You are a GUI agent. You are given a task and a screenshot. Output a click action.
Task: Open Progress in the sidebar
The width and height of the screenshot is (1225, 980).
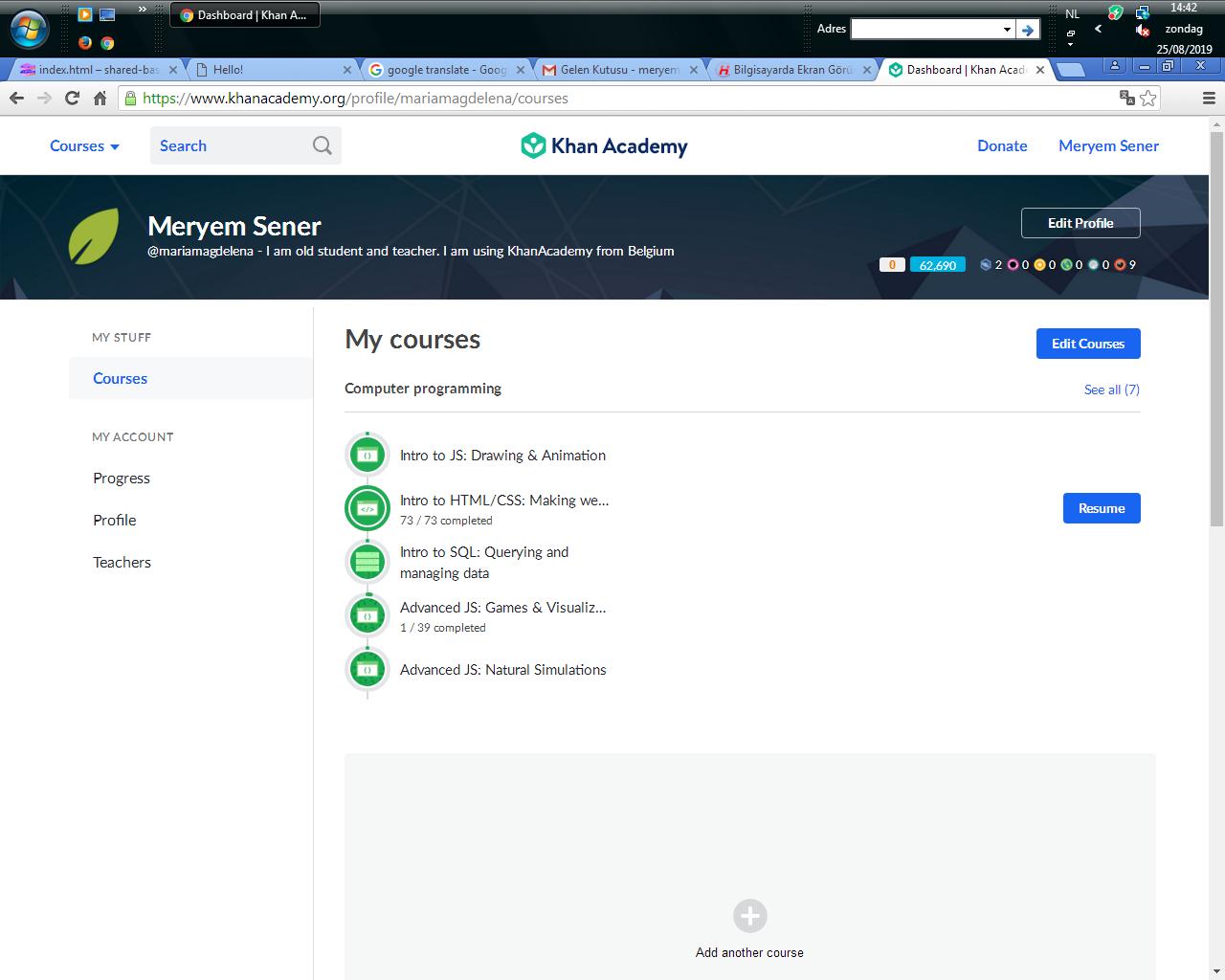click(122, 478)
